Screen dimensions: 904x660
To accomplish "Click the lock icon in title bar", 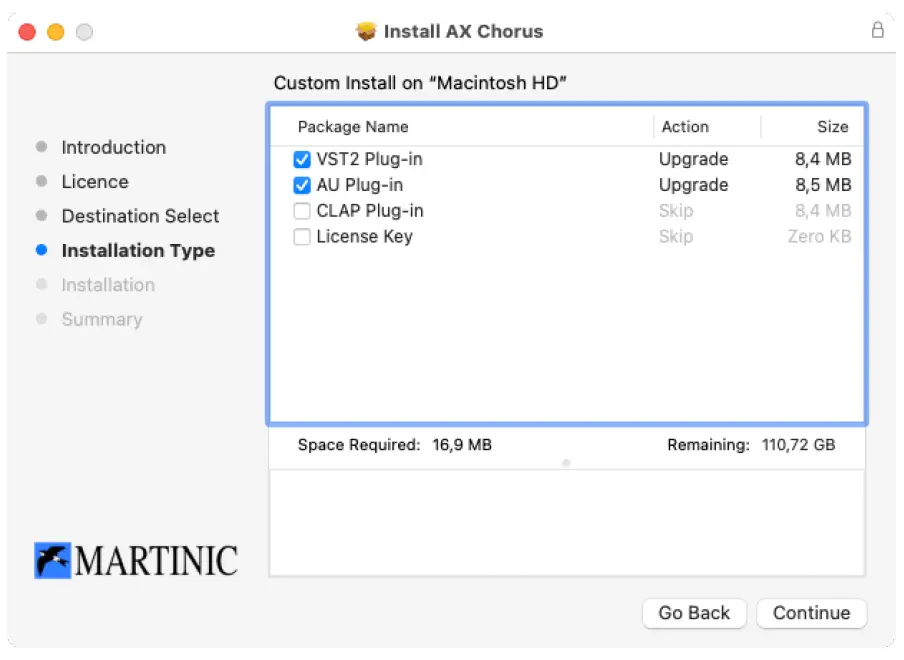I will [x=877, y=30].
